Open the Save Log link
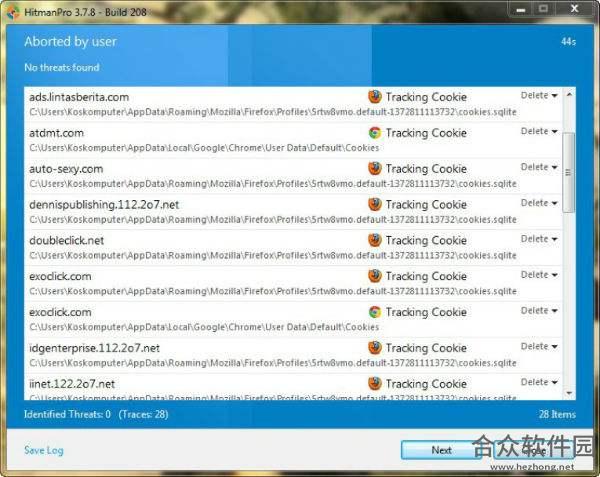Viewport: 600px width, 477px height. 44,450
